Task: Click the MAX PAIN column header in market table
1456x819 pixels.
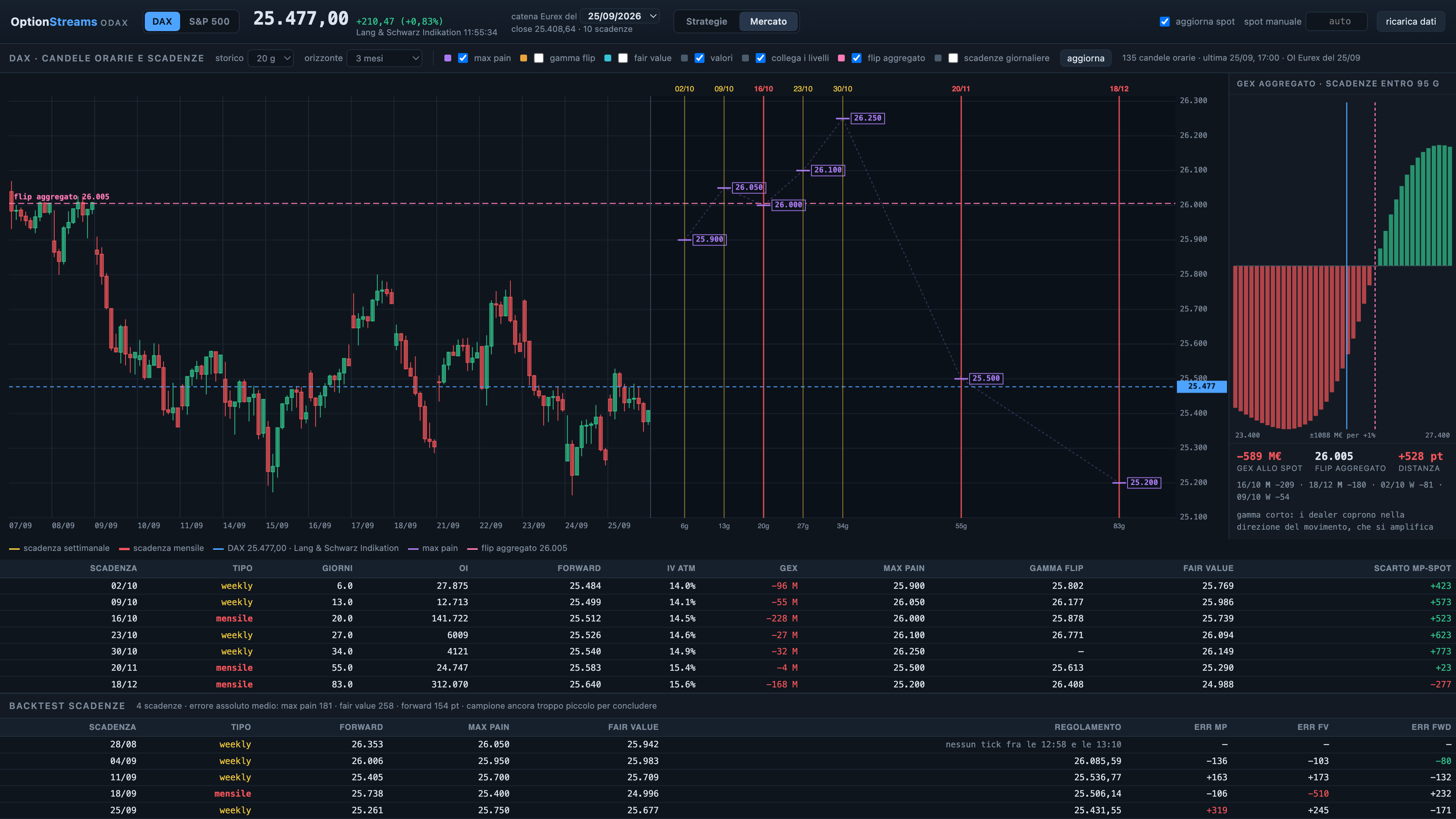Action: point(904,568)
